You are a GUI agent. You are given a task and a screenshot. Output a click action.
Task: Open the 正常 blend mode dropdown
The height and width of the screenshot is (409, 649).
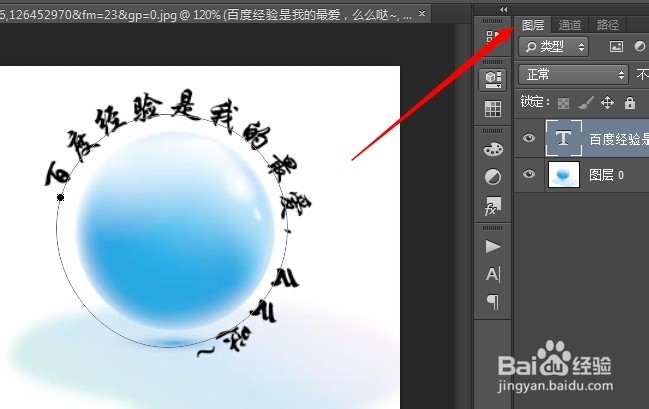click(573, 75)
